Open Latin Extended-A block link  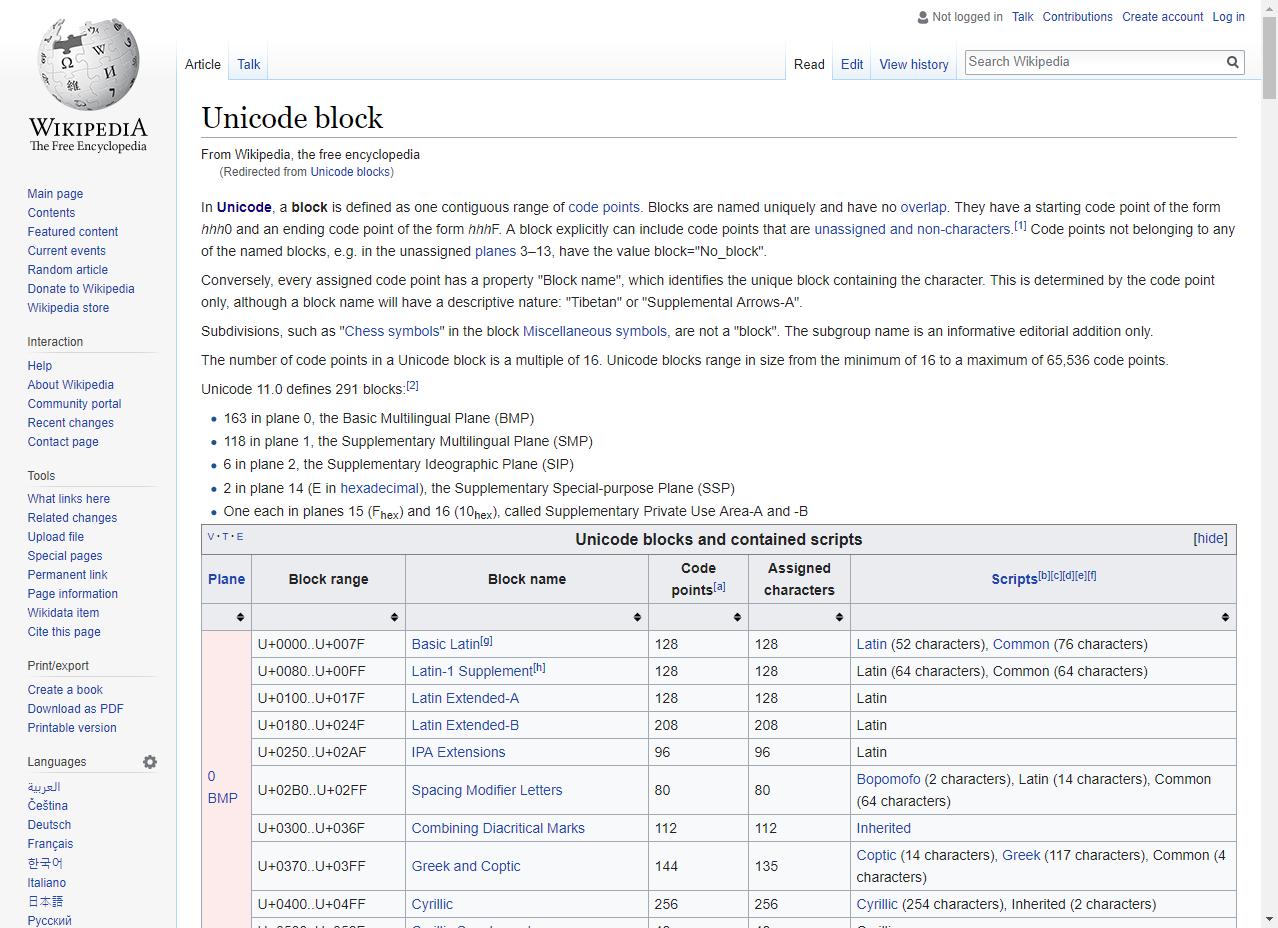465,698
